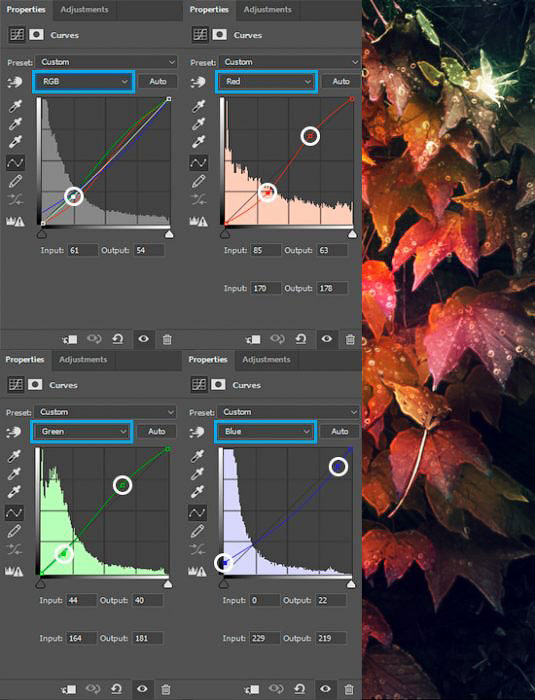Open the Green channel dropdown
Viewport: 535px width, 700px height.
[82, 432]
